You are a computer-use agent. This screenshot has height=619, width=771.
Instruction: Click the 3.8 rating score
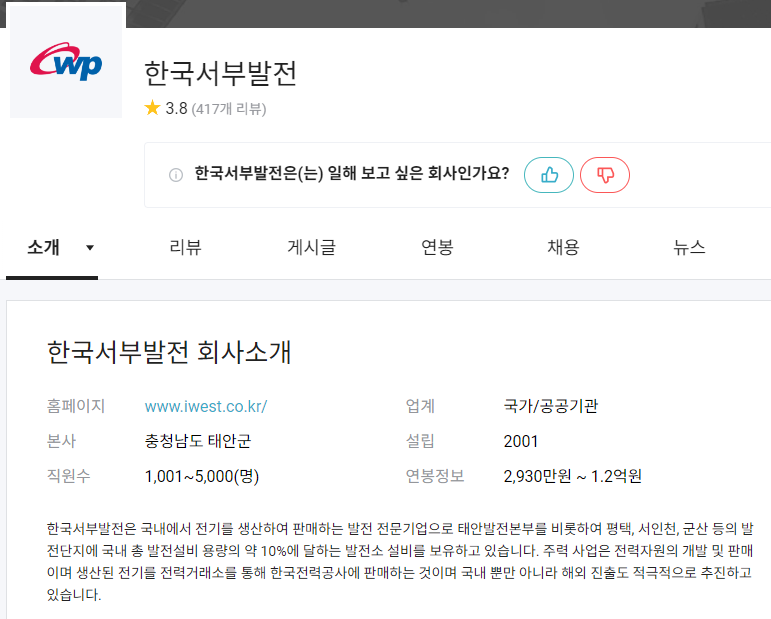(x=176, y=108)
